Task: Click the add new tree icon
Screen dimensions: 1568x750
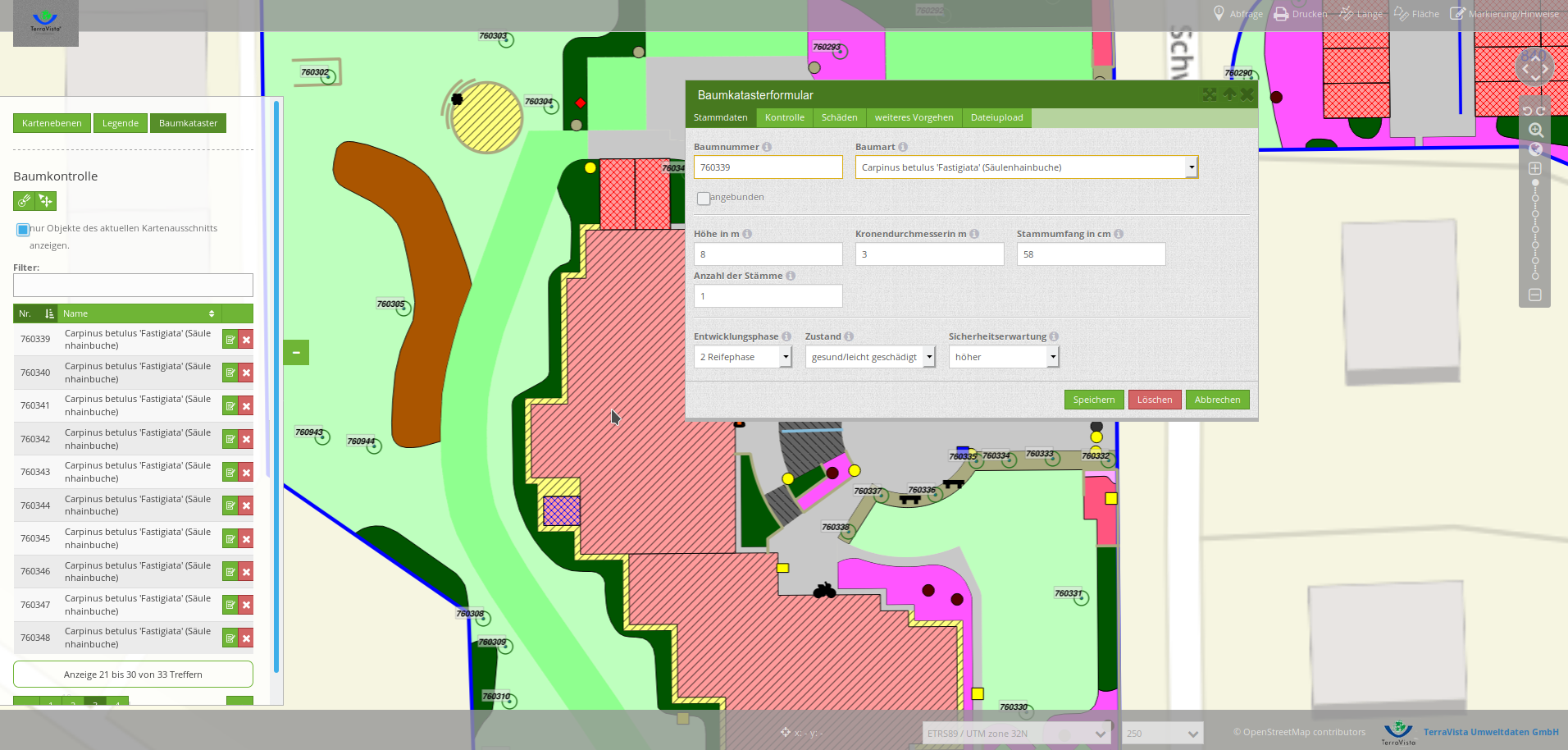Action: click(x=24, y=201)
